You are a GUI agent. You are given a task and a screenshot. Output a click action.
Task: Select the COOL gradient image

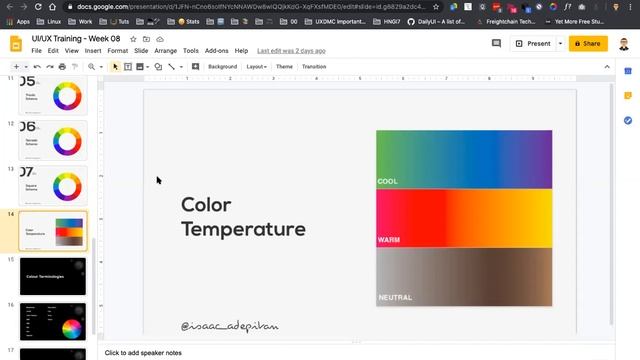point(464,159)
